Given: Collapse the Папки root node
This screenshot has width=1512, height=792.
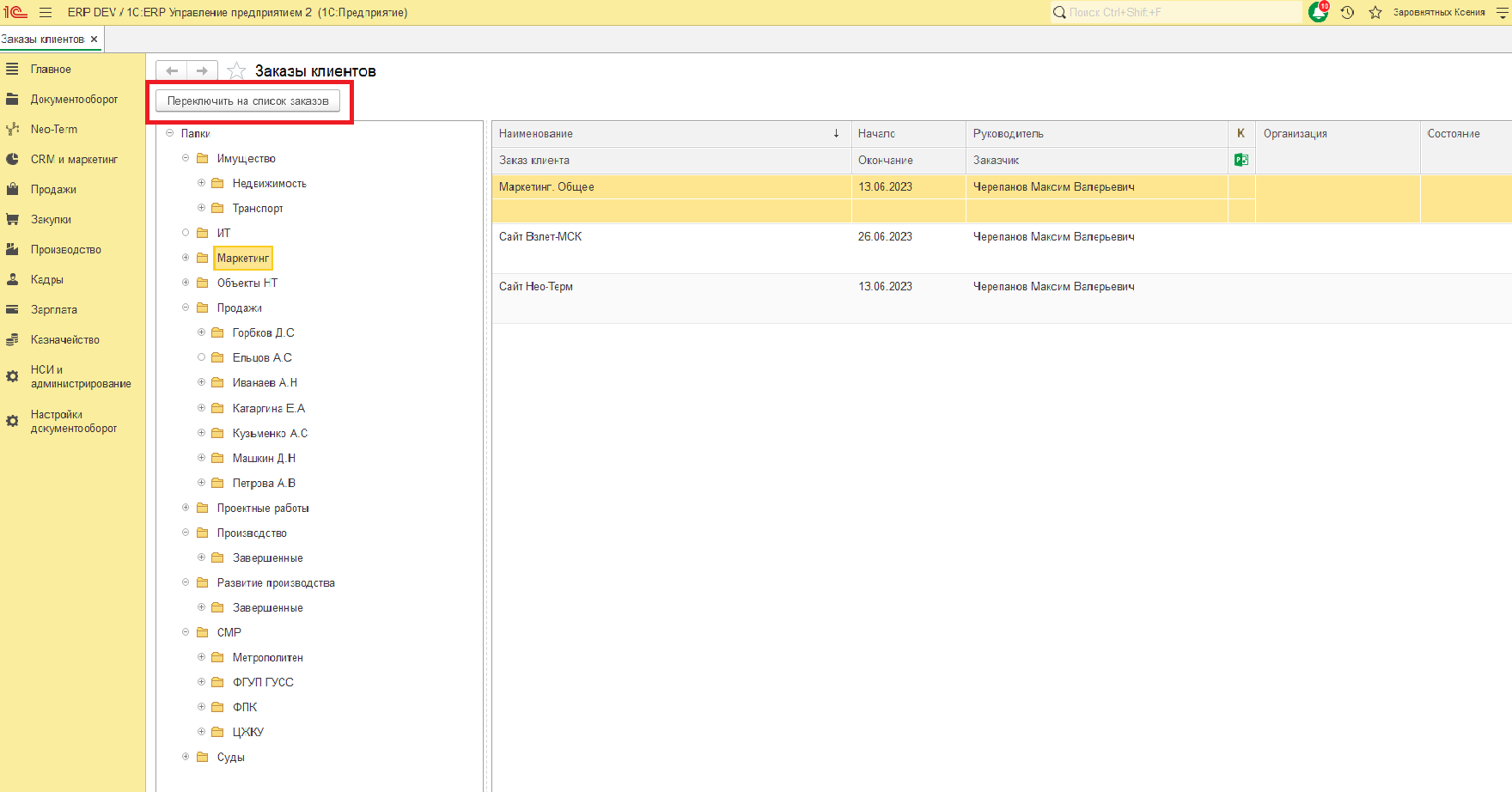Looking at the screenshot, I should [169, 133].
